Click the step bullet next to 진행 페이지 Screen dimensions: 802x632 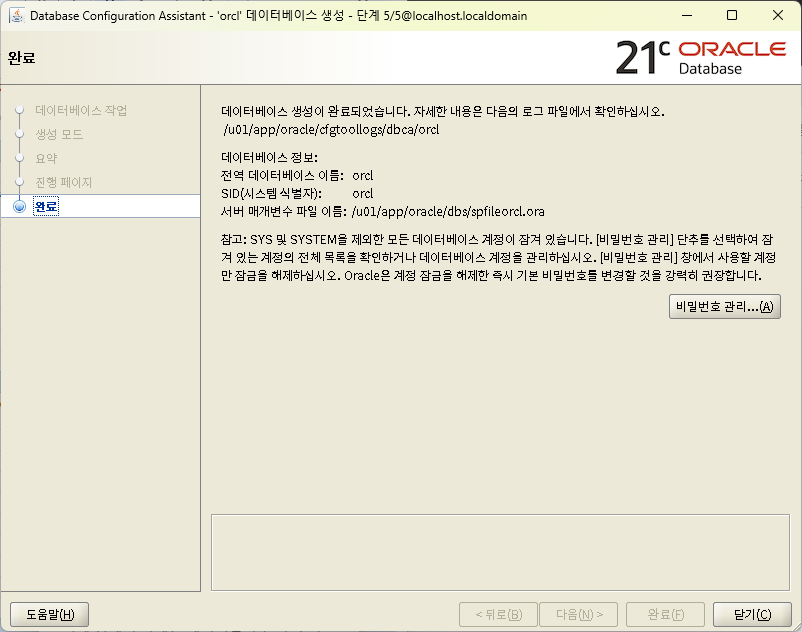(x=19, y=182)
